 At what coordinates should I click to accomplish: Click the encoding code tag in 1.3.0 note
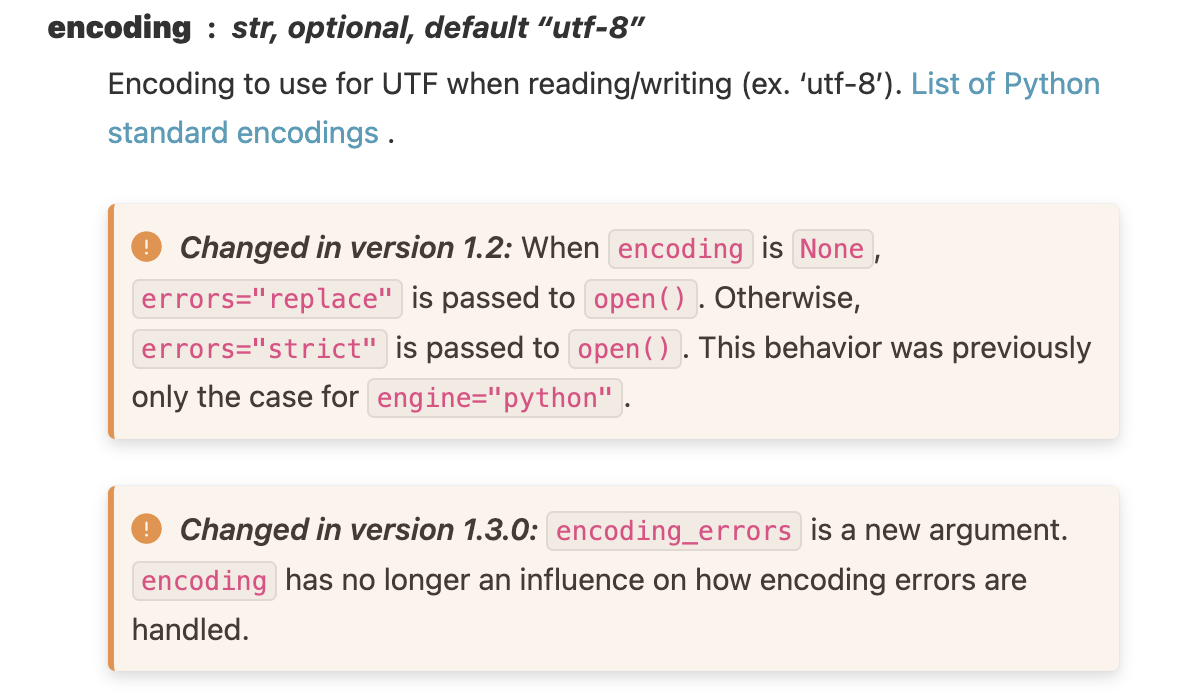(204, 581)
